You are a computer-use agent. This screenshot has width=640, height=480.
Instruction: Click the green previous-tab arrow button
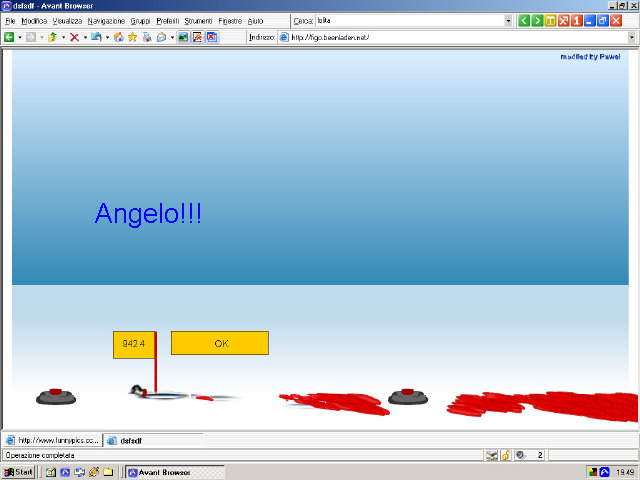pyautogui.click(x=524, y=20)
